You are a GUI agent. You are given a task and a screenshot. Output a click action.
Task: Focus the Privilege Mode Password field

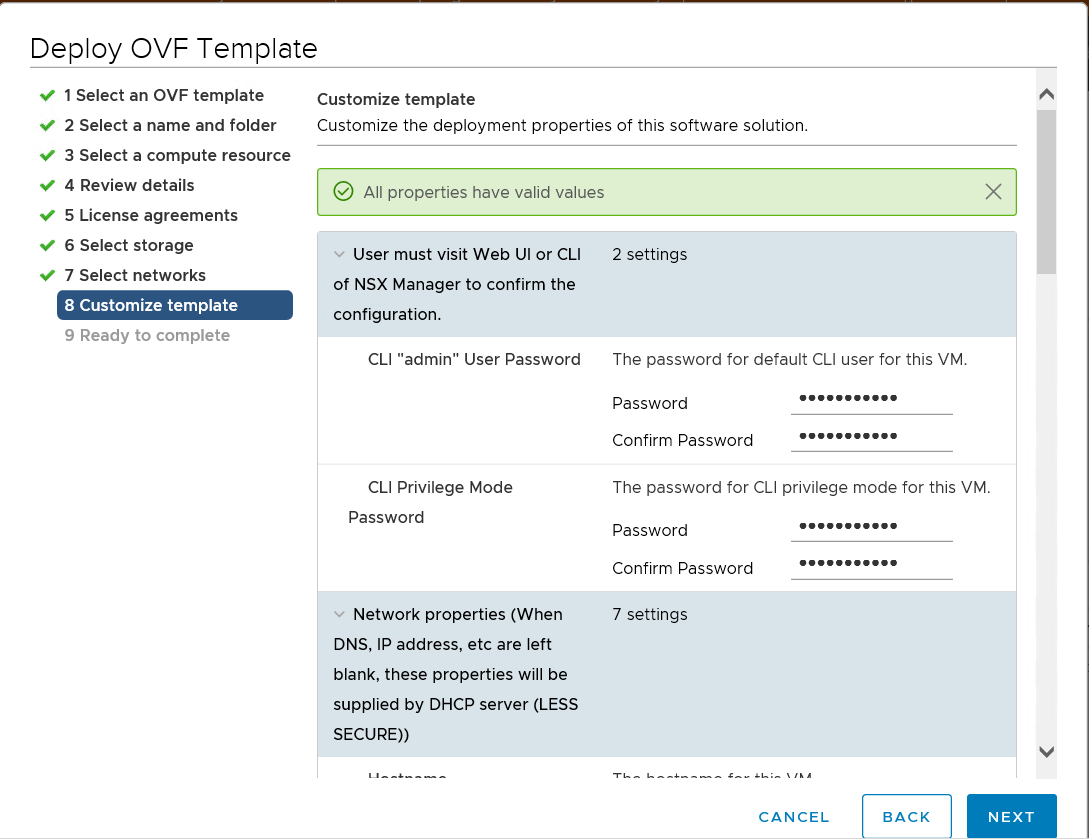pyautogui.click(x=871, y=527)
